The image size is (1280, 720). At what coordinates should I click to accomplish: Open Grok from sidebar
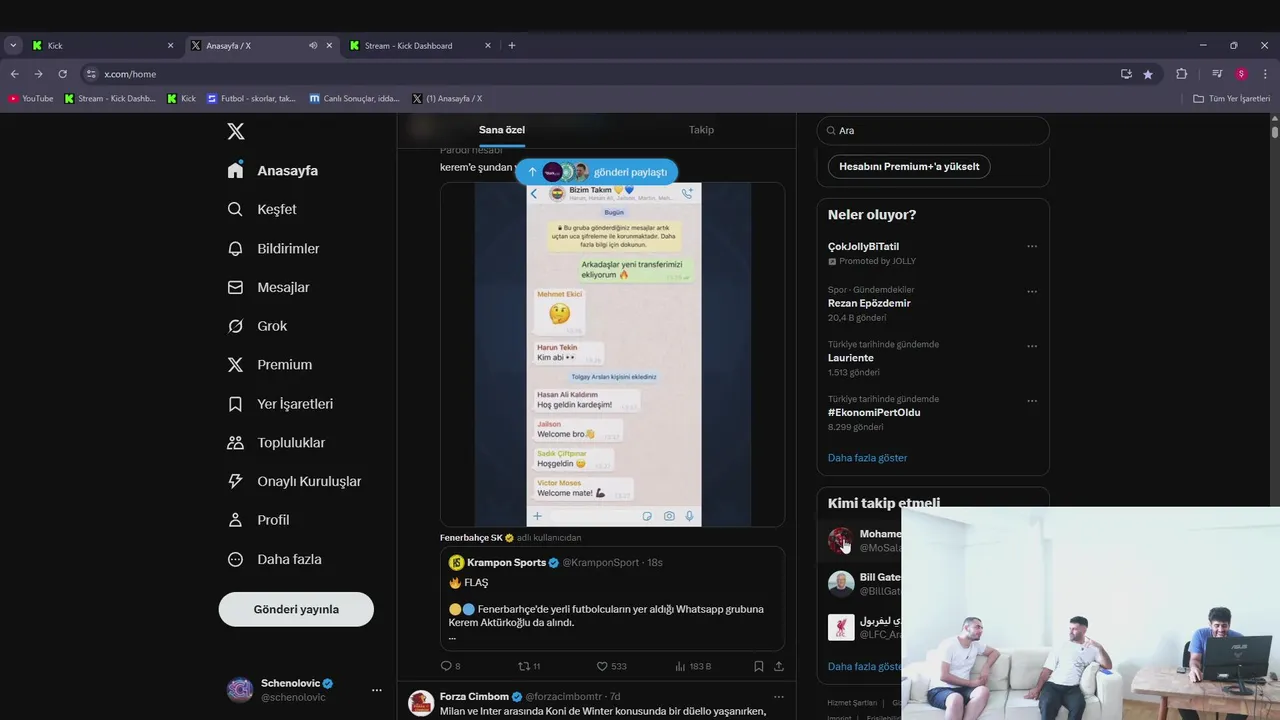(x=257, y=326)
